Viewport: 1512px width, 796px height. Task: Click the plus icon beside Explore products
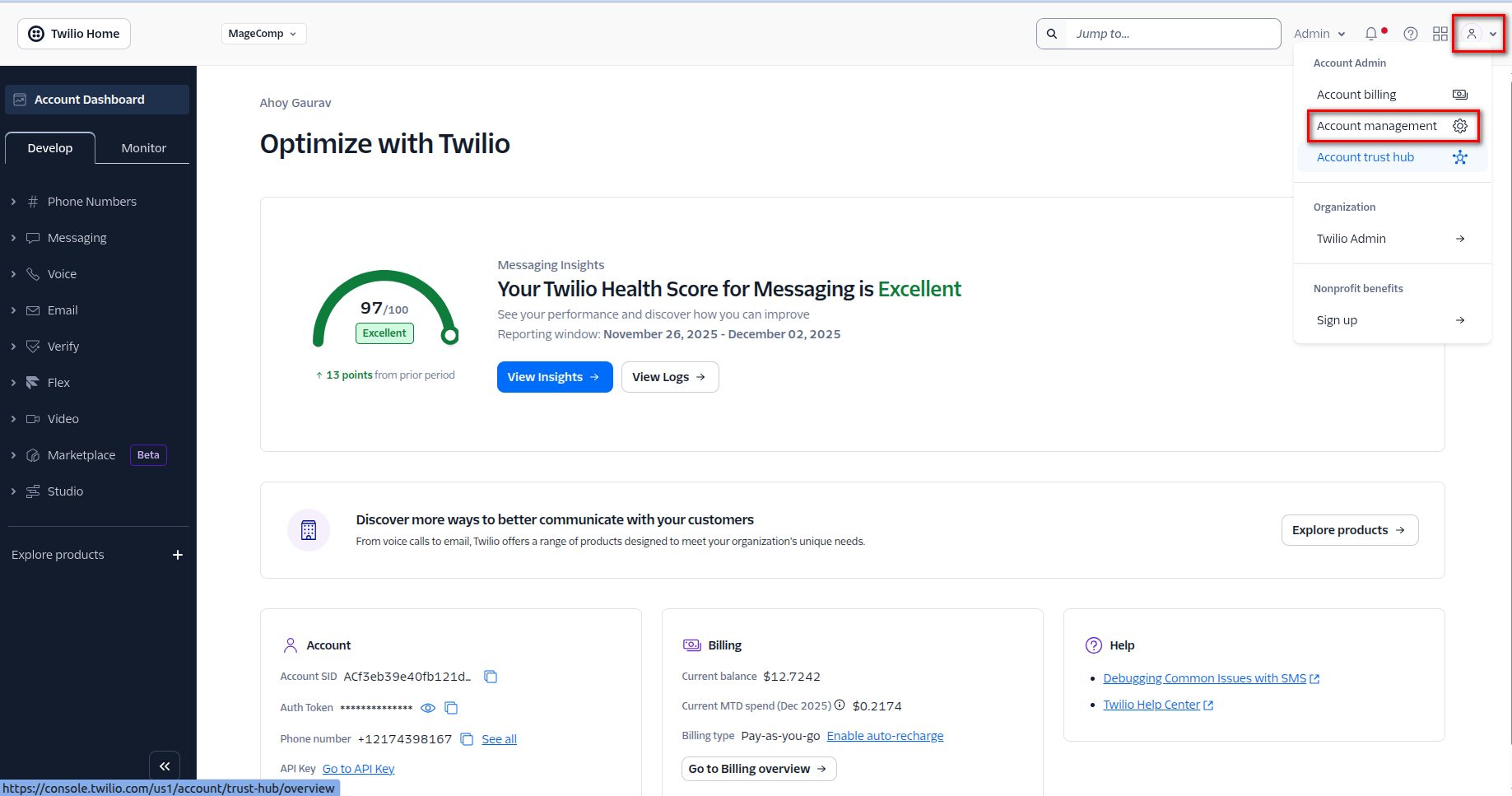[178, 555]
